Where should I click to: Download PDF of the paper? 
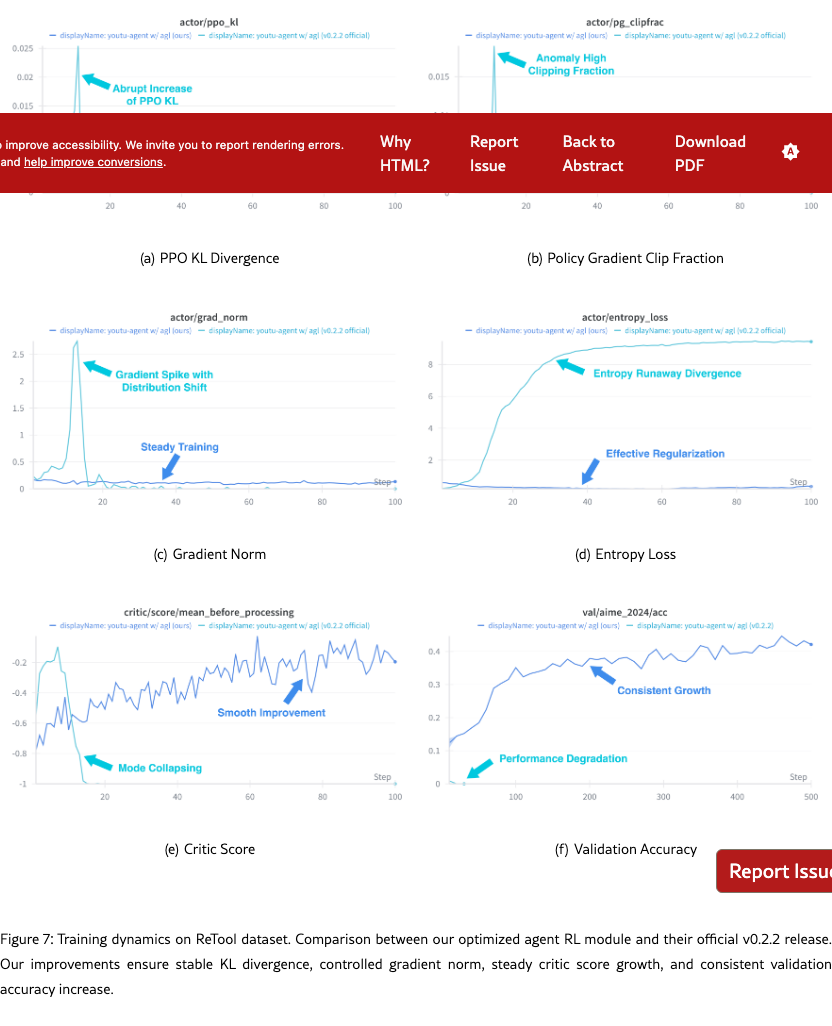[x=710, y=154]
